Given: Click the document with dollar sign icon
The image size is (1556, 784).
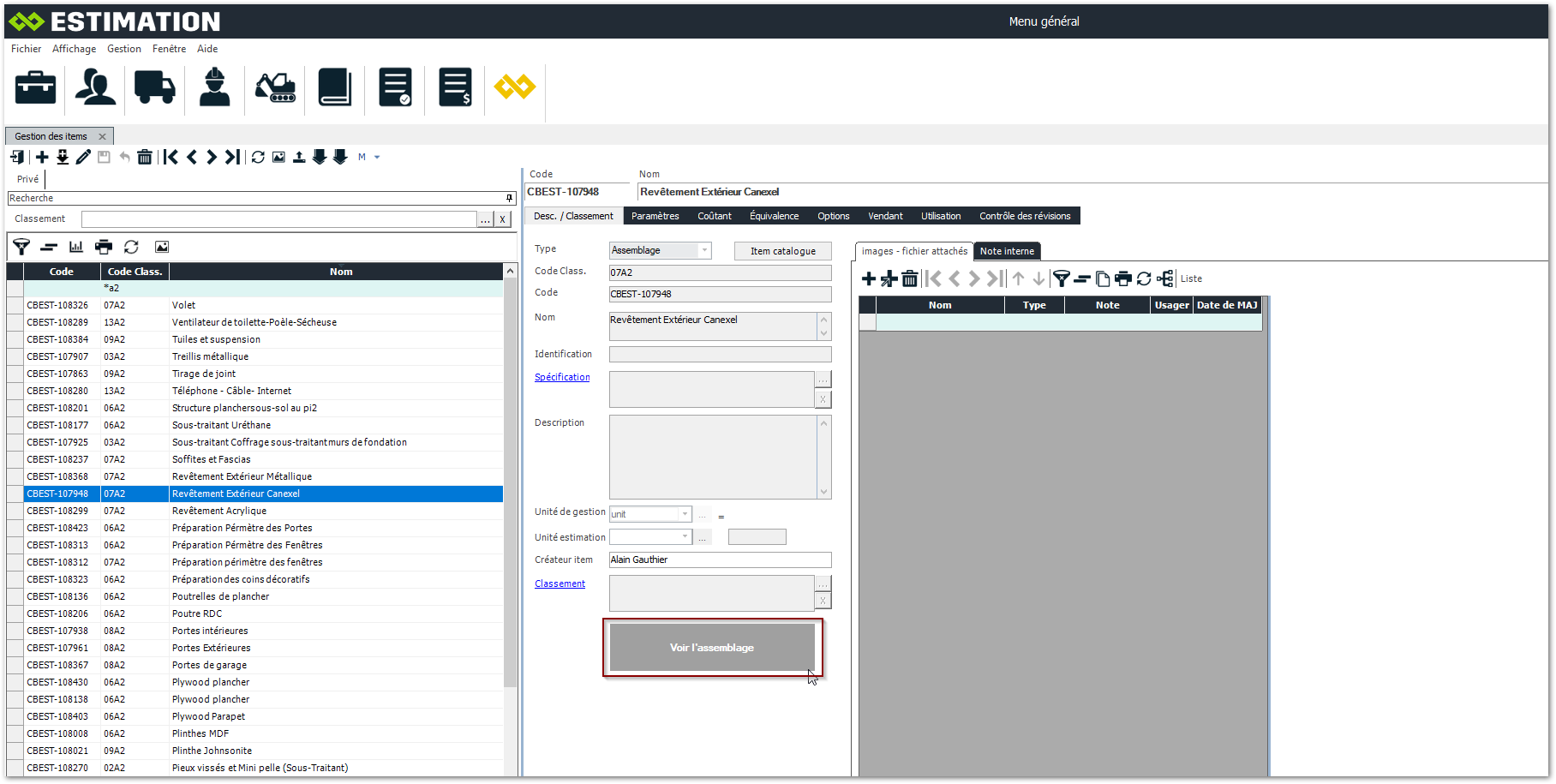Looking at the screenshot, I should point(455,87).
